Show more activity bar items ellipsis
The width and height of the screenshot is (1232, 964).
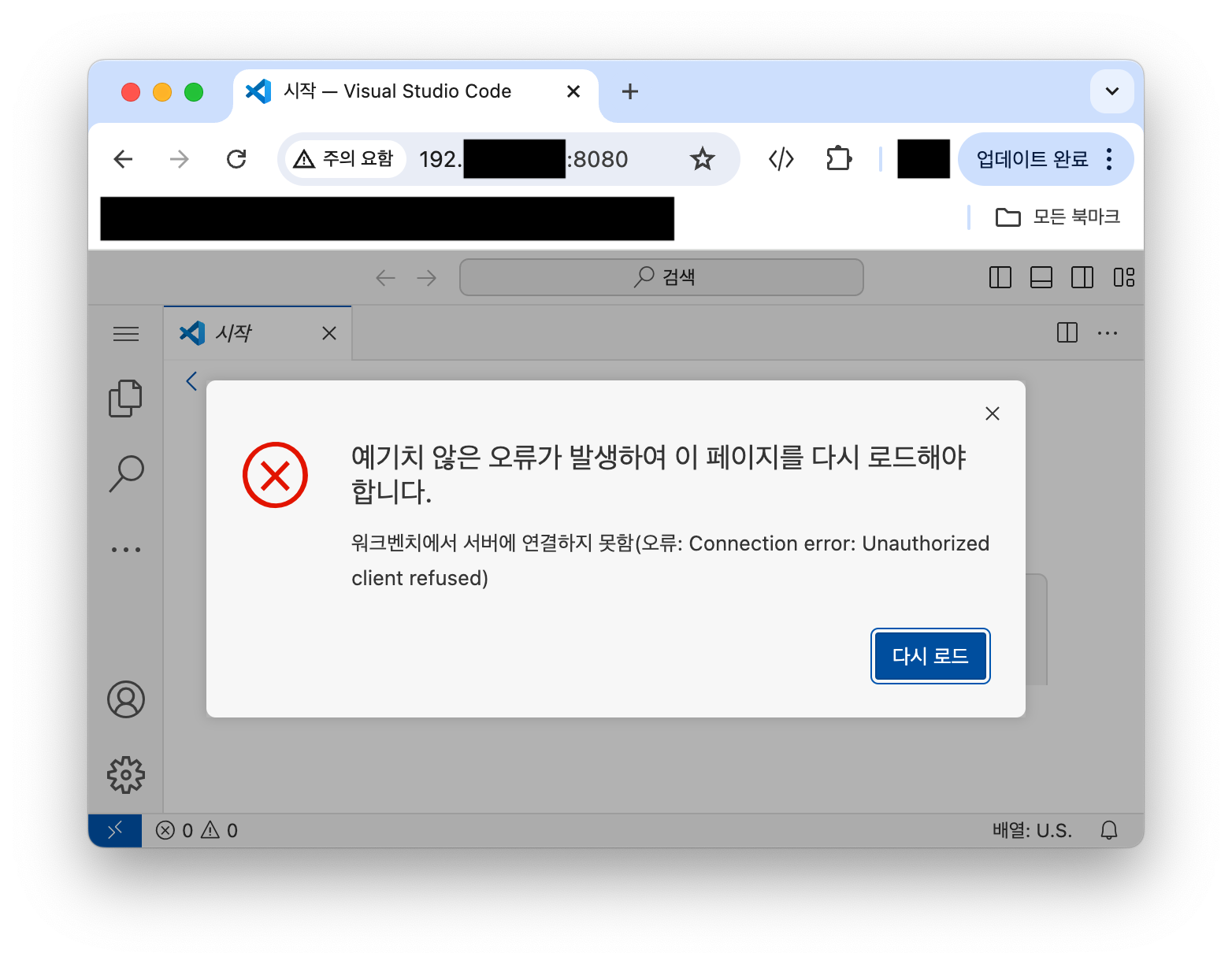126,549
